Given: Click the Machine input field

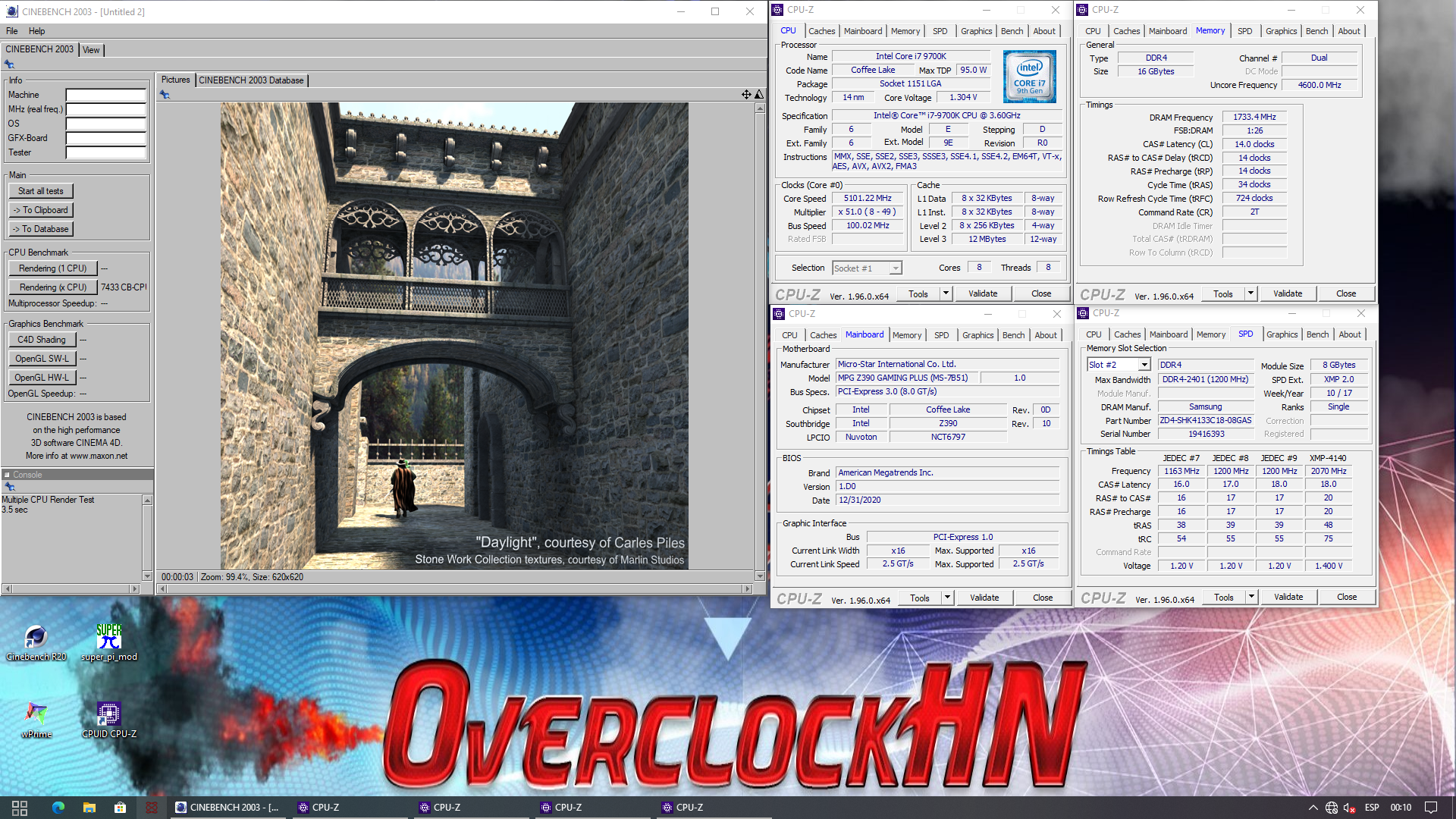Looking at the screenshot, I should (x=105, y=96).
